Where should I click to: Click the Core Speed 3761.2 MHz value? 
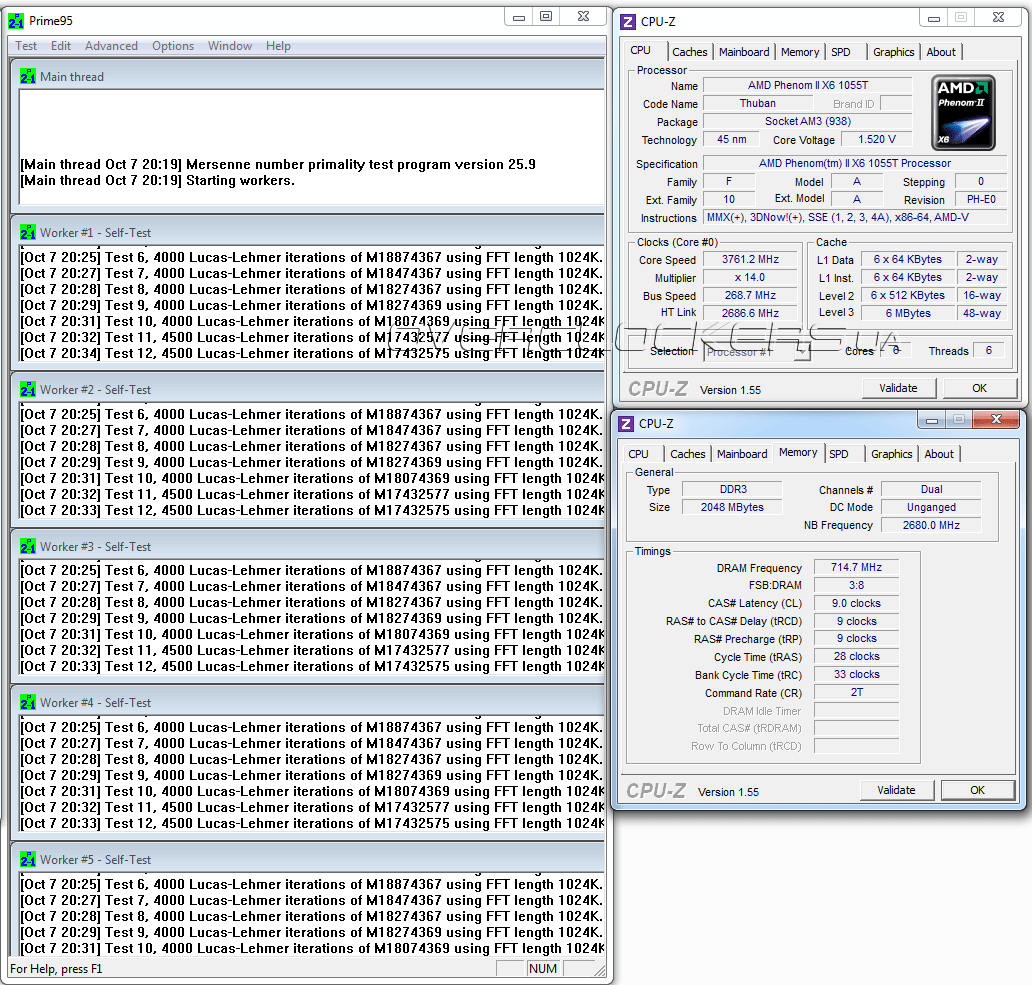tap(750, 260)
